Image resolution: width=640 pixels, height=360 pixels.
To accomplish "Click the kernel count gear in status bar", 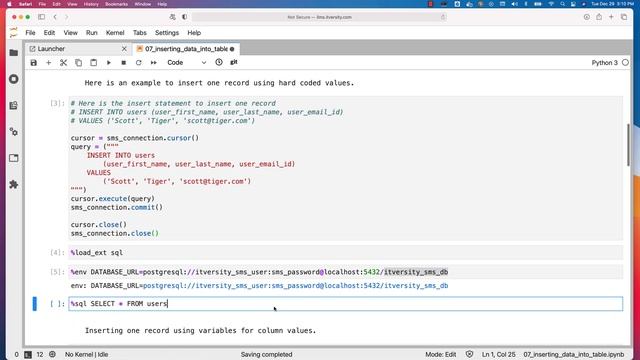I will click(x=52, y=354).
